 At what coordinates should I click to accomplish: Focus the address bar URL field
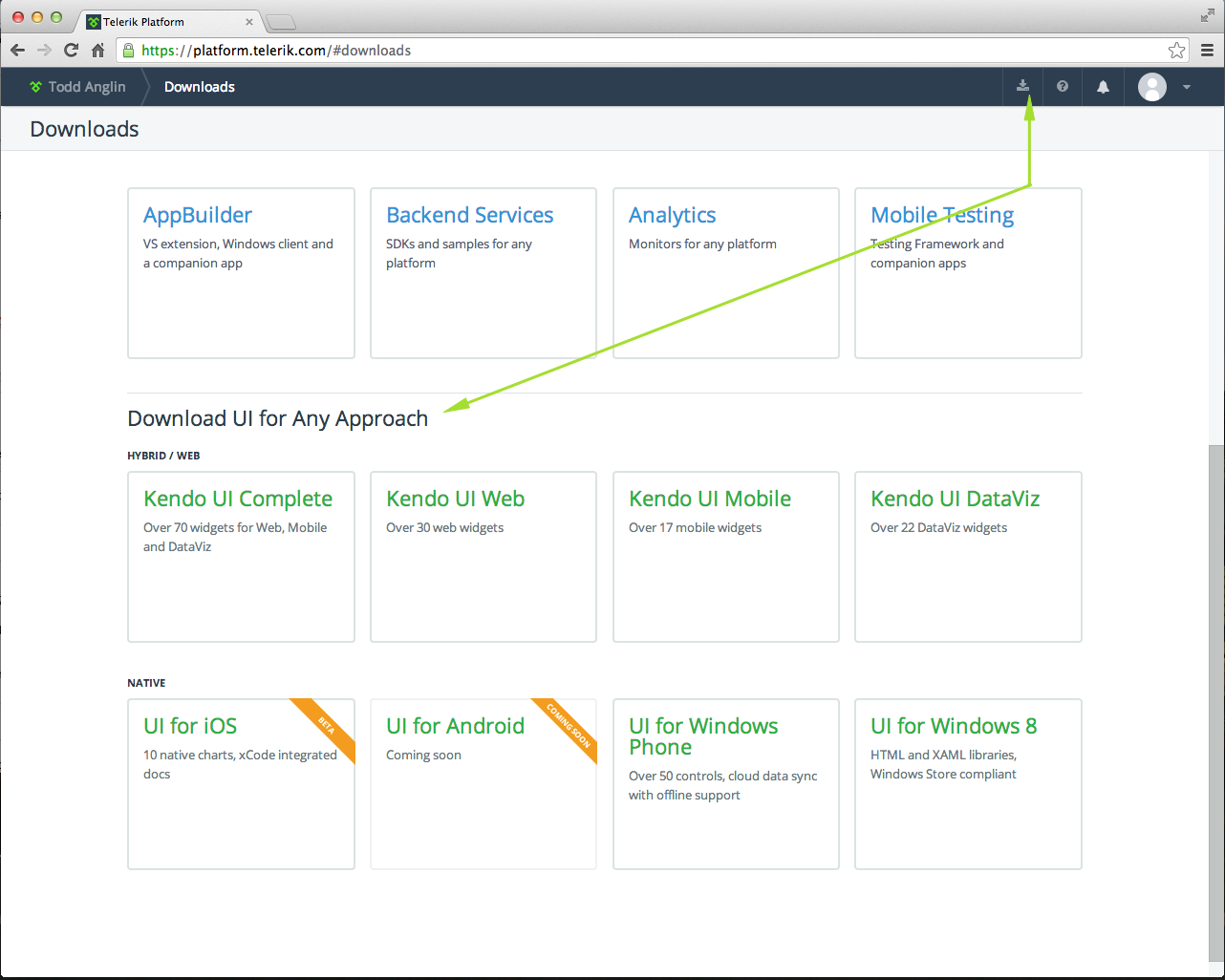pos(653,50)
